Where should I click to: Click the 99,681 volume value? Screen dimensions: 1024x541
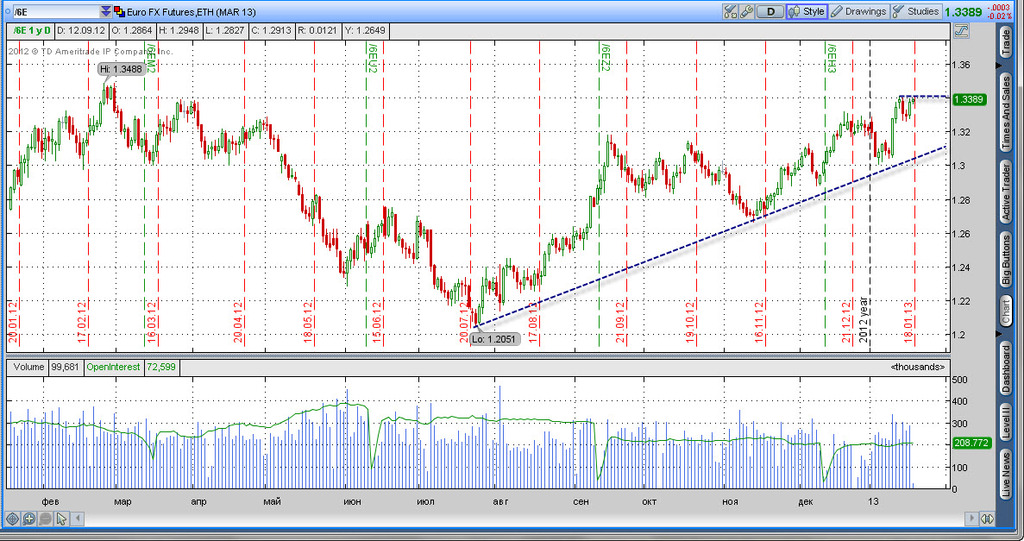tap(65, 367)
